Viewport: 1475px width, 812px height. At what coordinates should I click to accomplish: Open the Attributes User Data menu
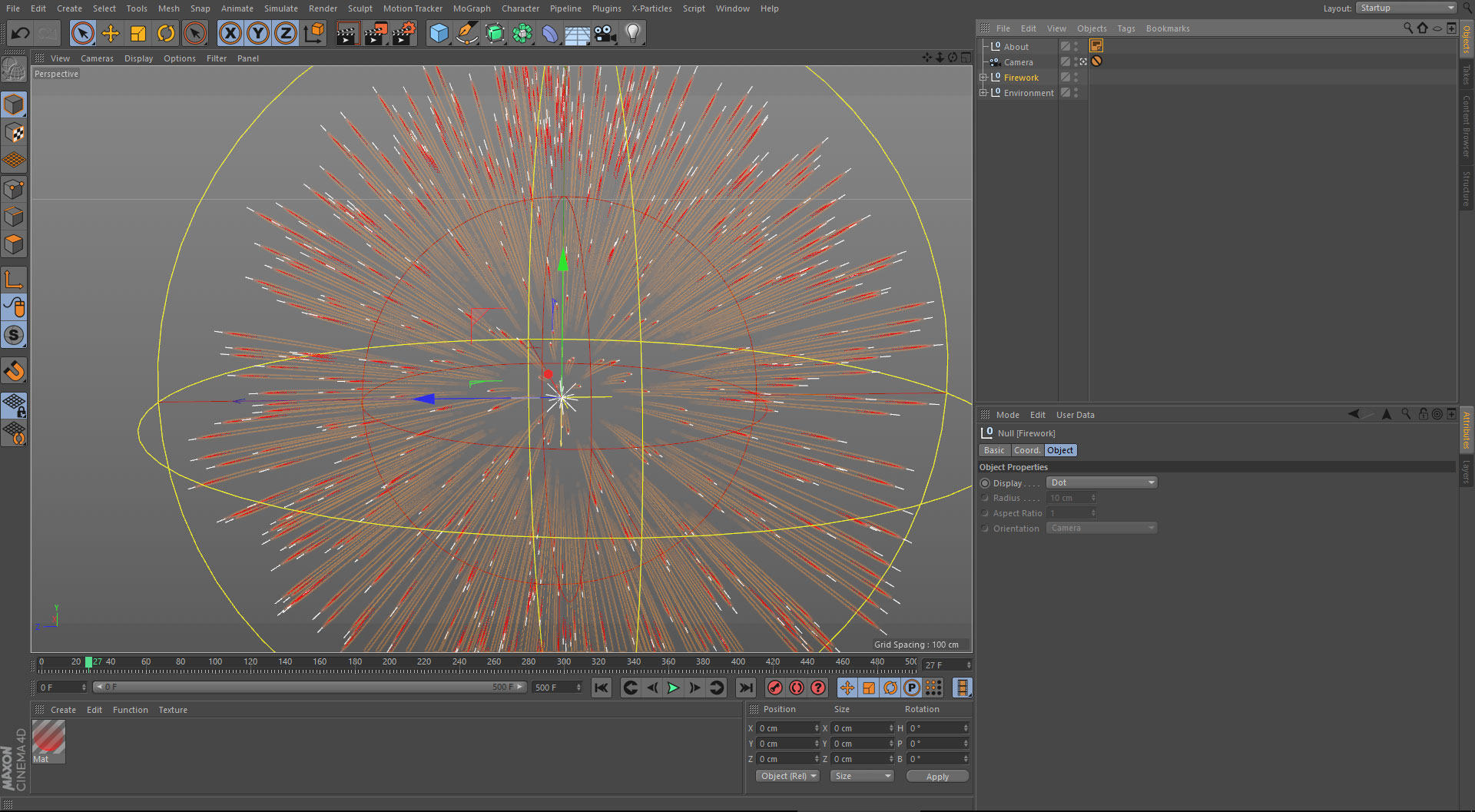(1075, 415)
